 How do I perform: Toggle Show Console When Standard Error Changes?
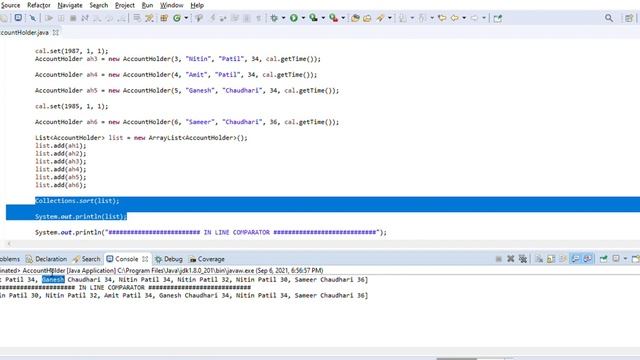click(x=587, y=259)
